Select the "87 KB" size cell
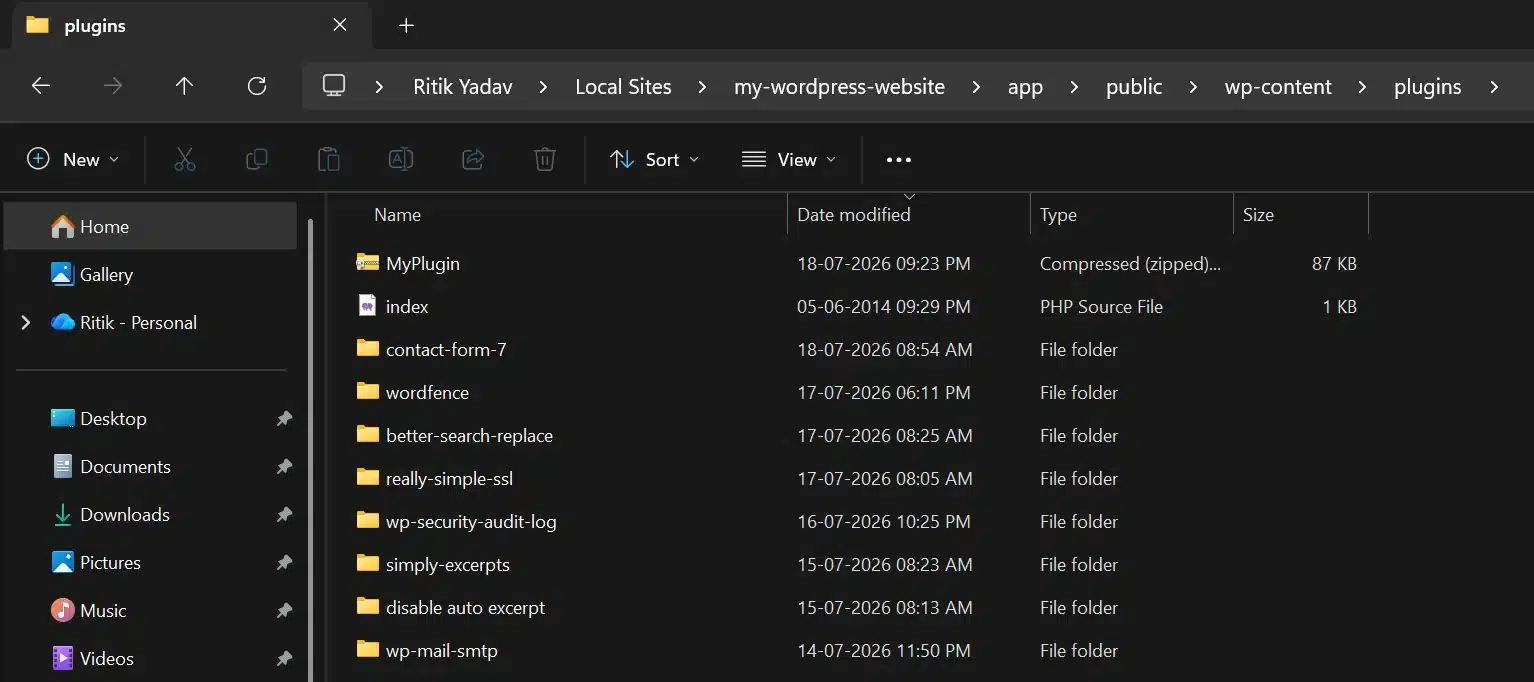1534x682 pixels. pyautogui.click(x=1334, y=263)
